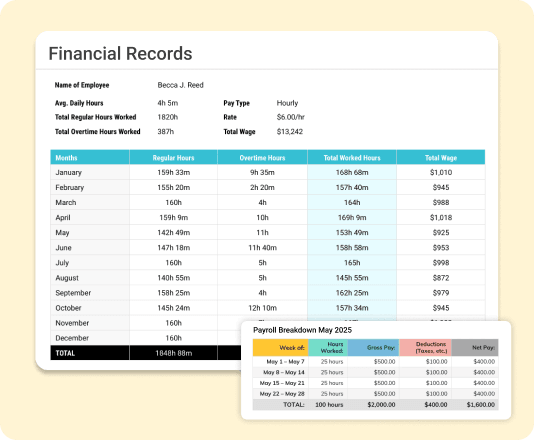Click October total worked 157h 34m
Image resolution: width=534 pixels, height=440 pixels.
[352, 308]
